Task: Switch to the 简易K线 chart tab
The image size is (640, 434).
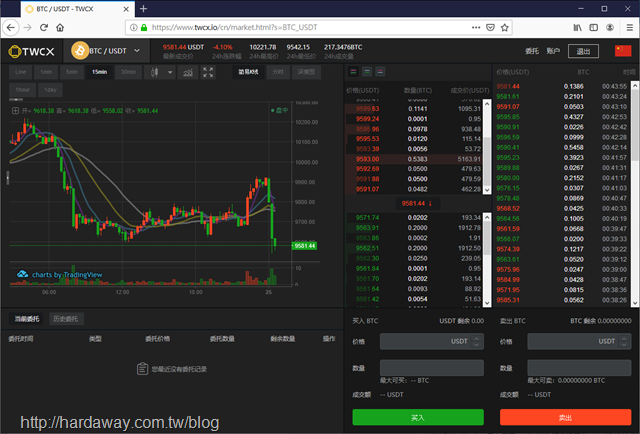Action: click(x=248, y=72)
